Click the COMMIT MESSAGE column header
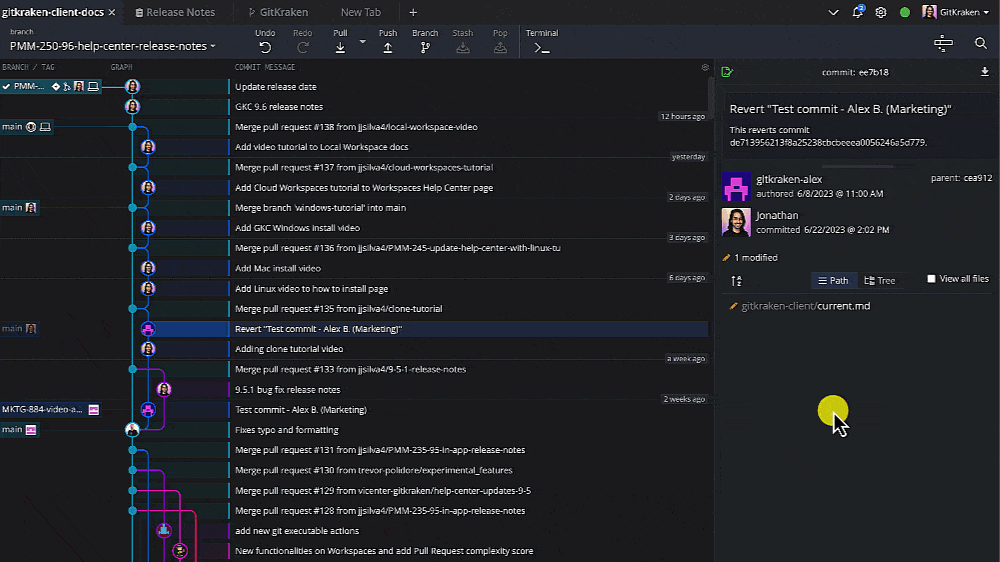1000x562 pixels. (265, 67)
